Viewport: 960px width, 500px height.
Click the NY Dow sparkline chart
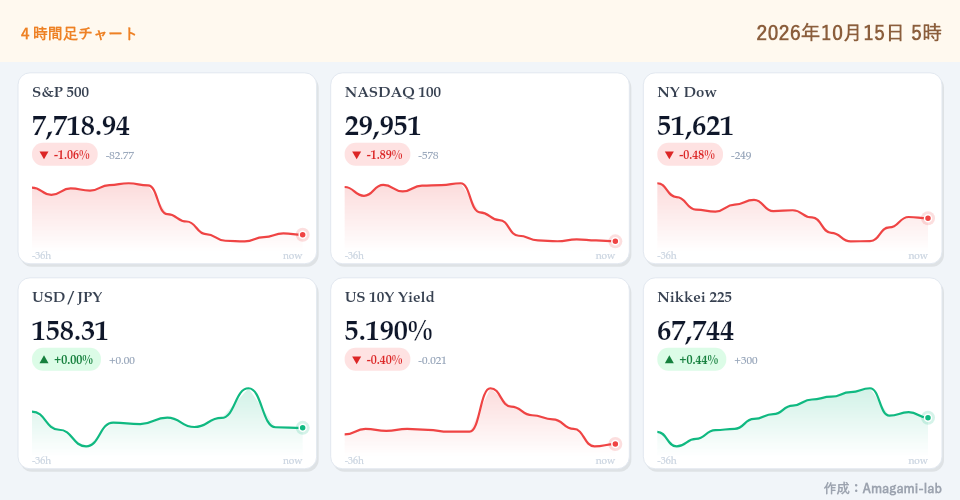[793, 215]
